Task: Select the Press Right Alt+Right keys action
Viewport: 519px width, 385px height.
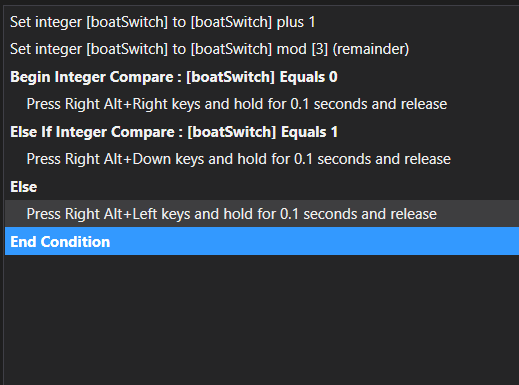Action: (262, 104)
